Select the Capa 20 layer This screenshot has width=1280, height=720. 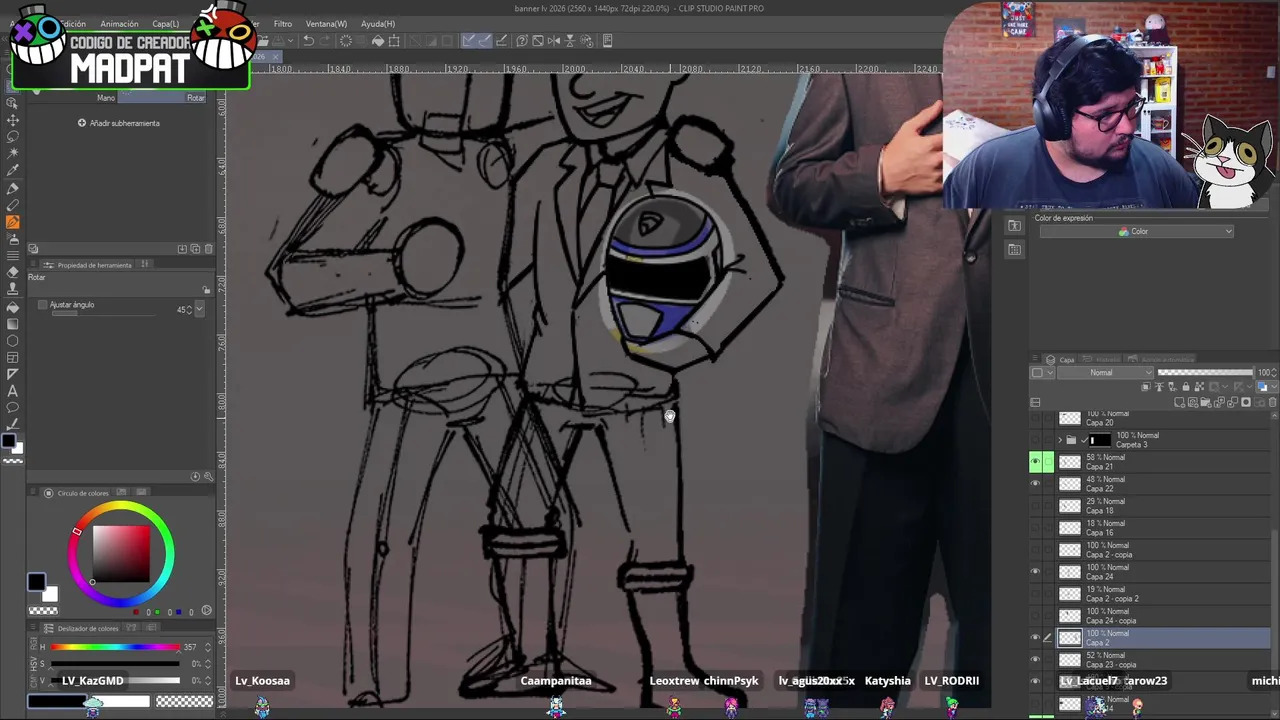coord(1160,419)
